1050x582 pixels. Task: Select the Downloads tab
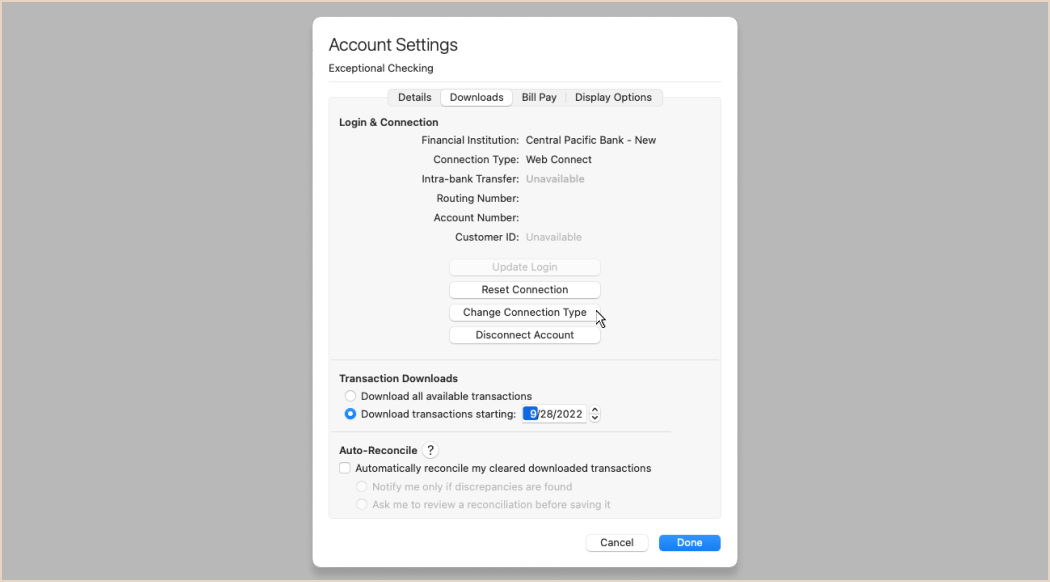coord(476,97)
